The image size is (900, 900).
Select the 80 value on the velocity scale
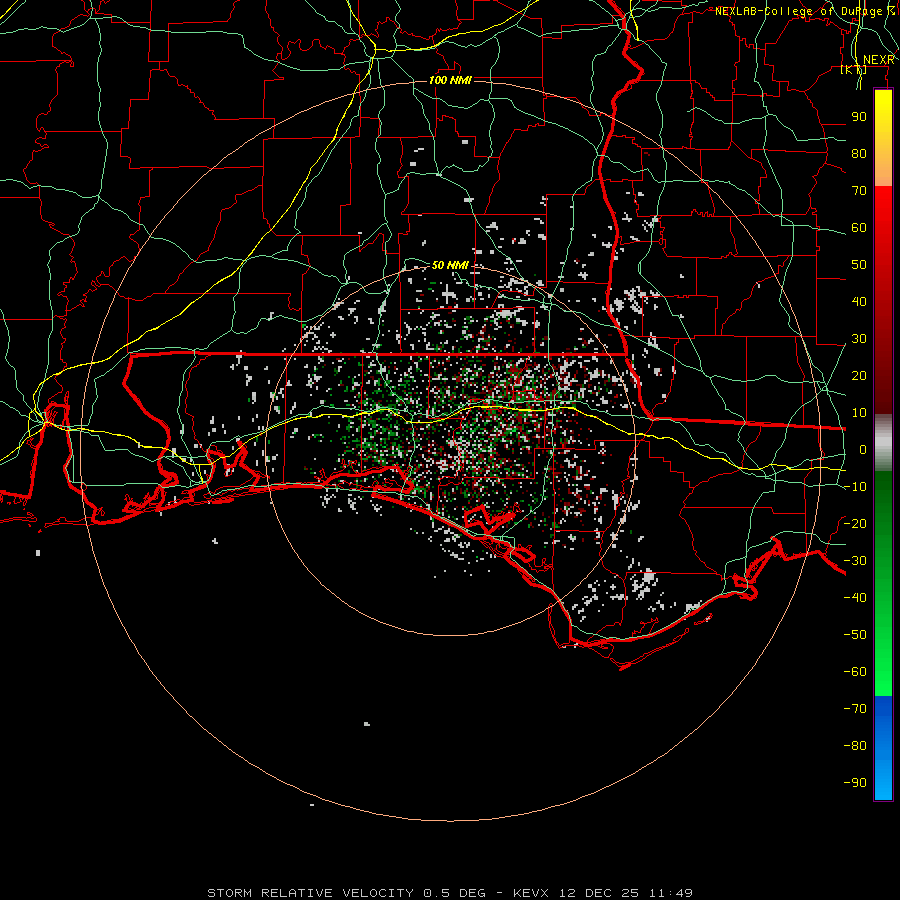coord(859,154)
